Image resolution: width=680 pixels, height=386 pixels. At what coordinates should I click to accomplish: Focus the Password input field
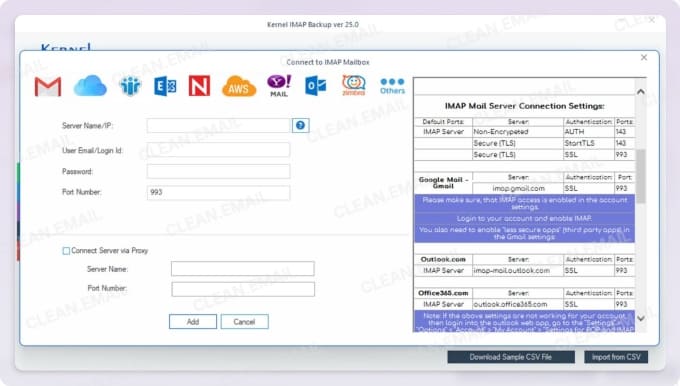218,171
